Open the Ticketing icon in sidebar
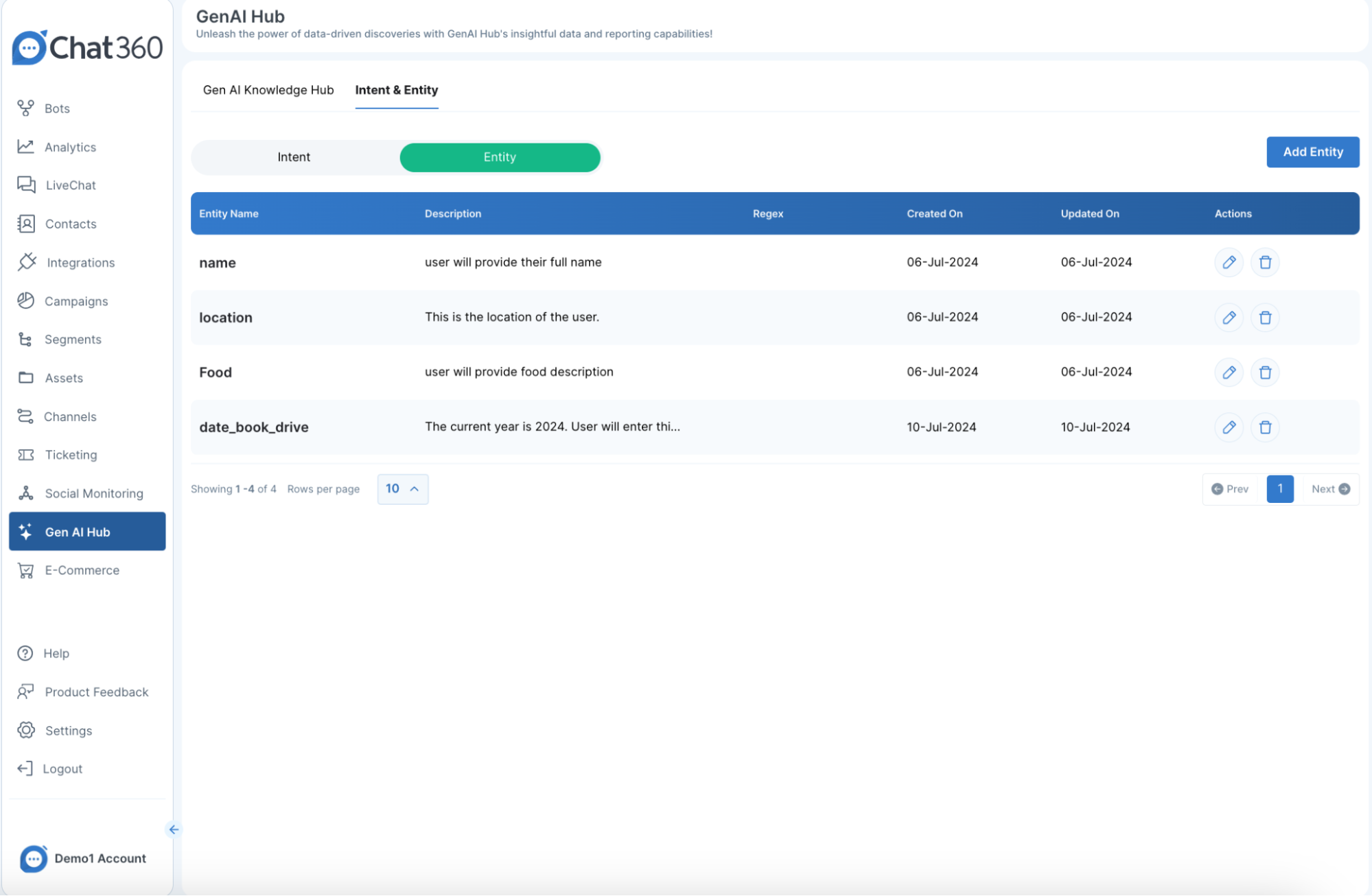The width and height of the screenshot is (1372, 896). tap(26, 455)
